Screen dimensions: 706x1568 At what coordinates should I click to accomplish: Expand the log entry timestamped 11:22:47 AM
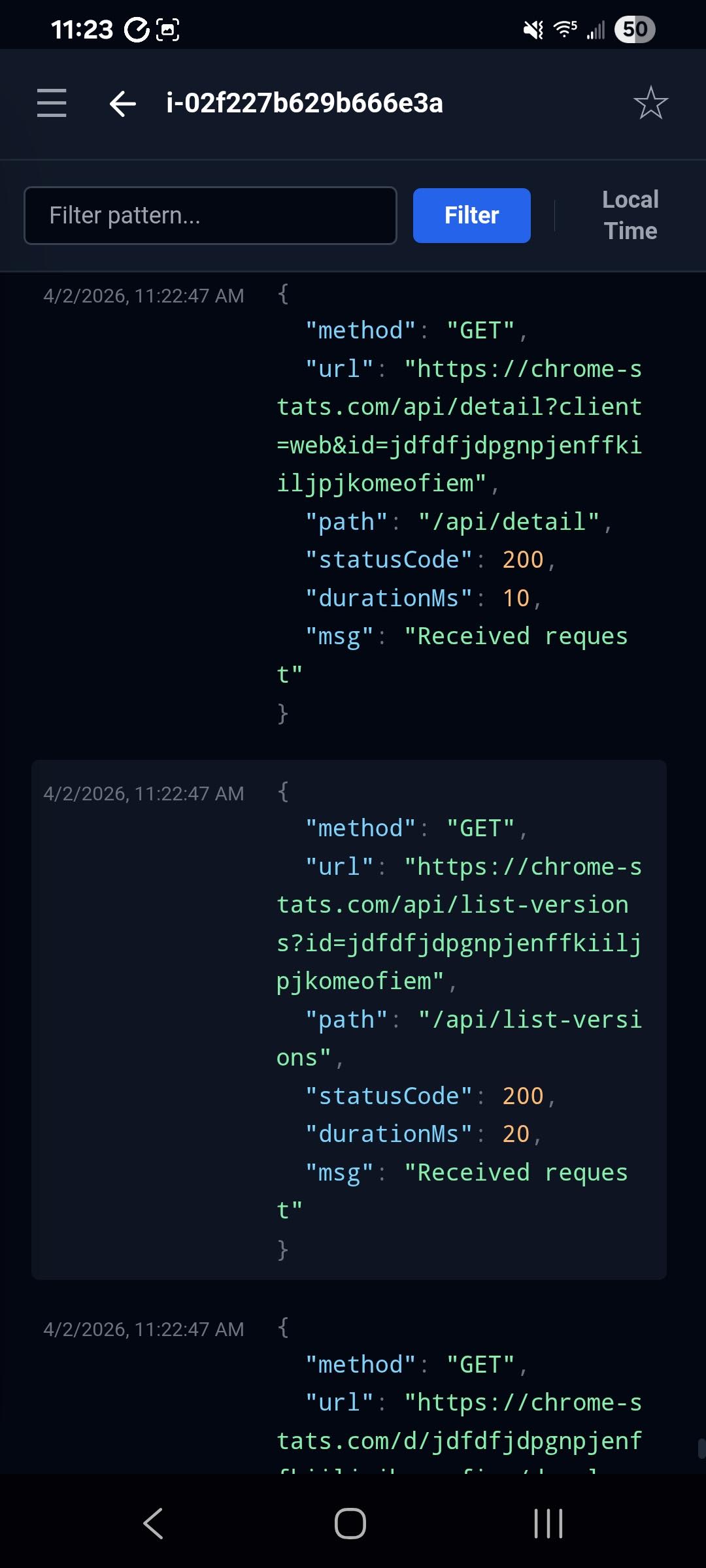click(144, 295)
